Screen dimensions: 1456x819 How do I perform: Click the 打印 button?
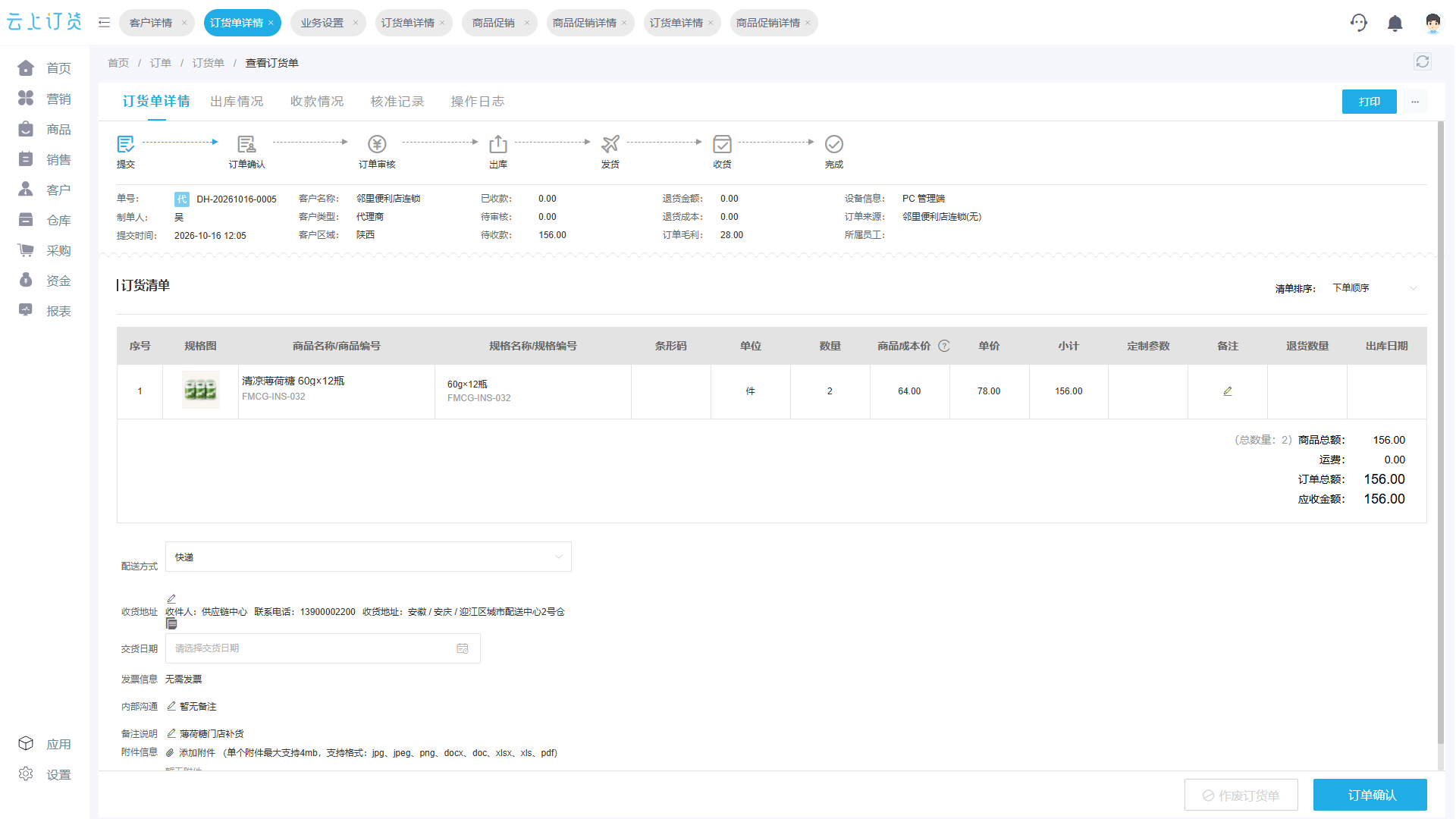pyautogui.click(x=1370, y=102)
